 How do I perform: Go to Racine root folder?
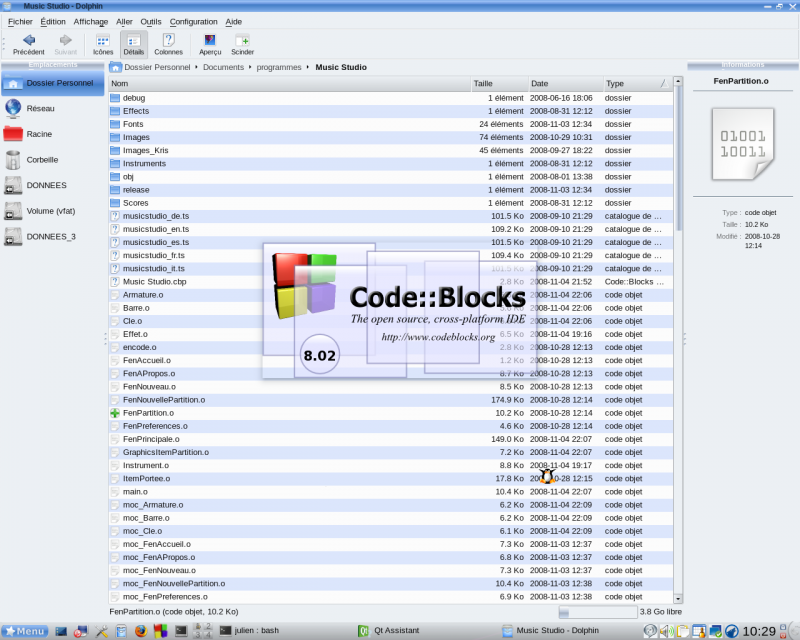point(39,134)
